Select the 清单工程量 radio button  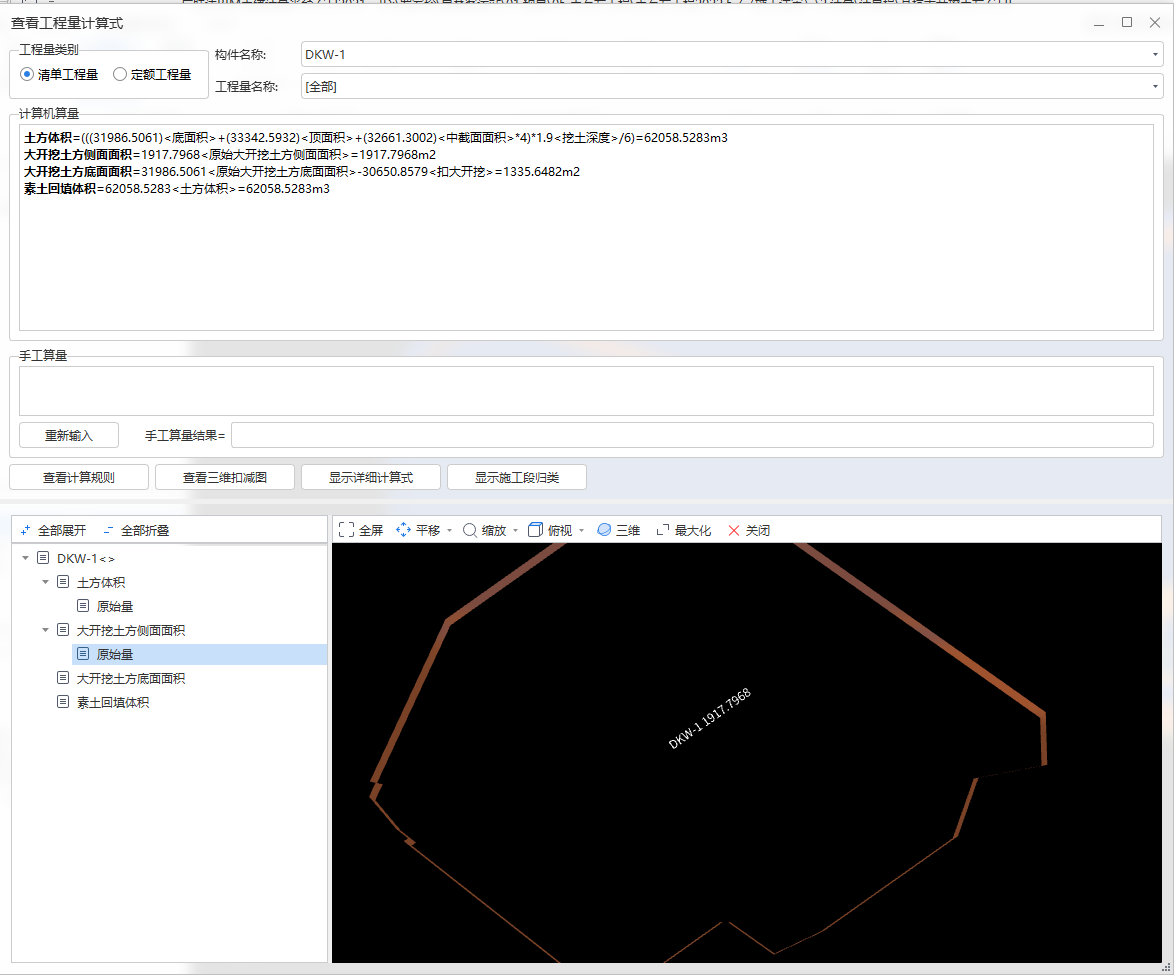27,74
